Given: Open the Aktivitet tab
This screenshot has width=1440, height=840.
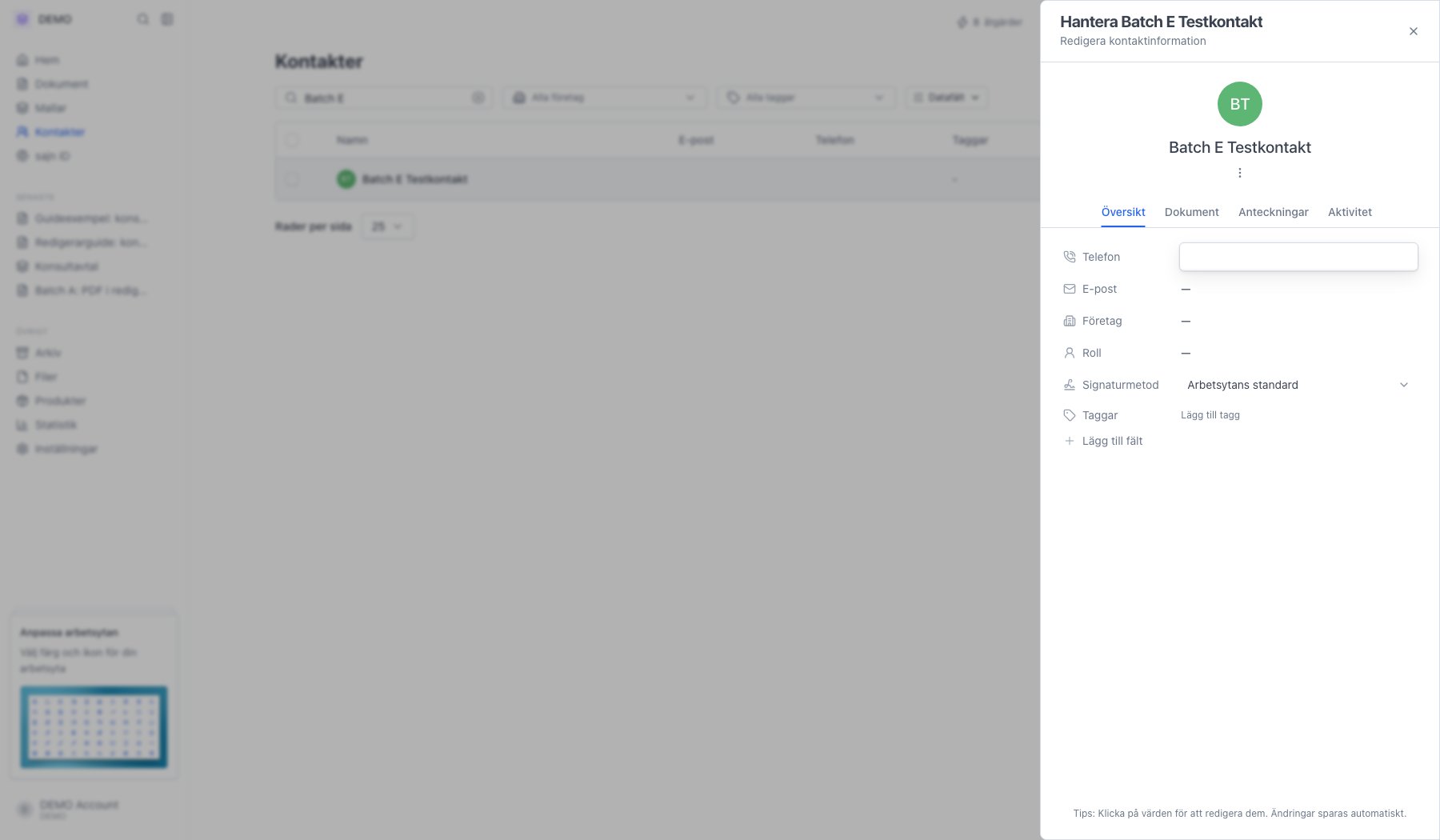Looking at the screenshot, I should pos(1350,212).
